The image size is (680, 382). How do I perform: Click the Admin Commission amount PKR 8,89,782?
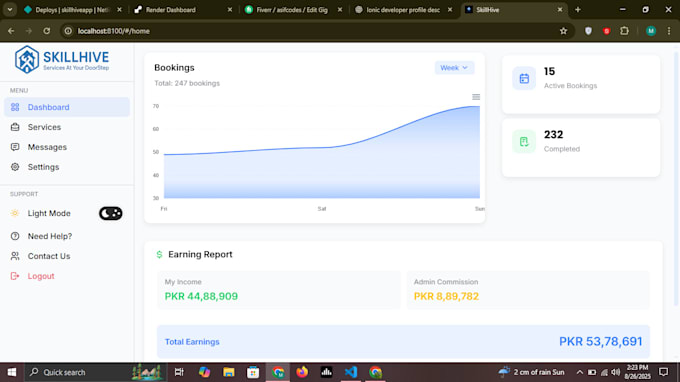click(x=446, y=296)
